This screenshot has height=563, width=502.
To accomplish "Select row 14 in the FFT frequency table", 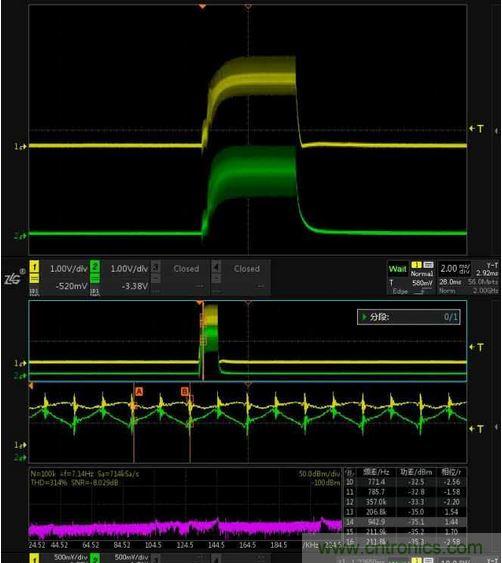I will point(405,521).
